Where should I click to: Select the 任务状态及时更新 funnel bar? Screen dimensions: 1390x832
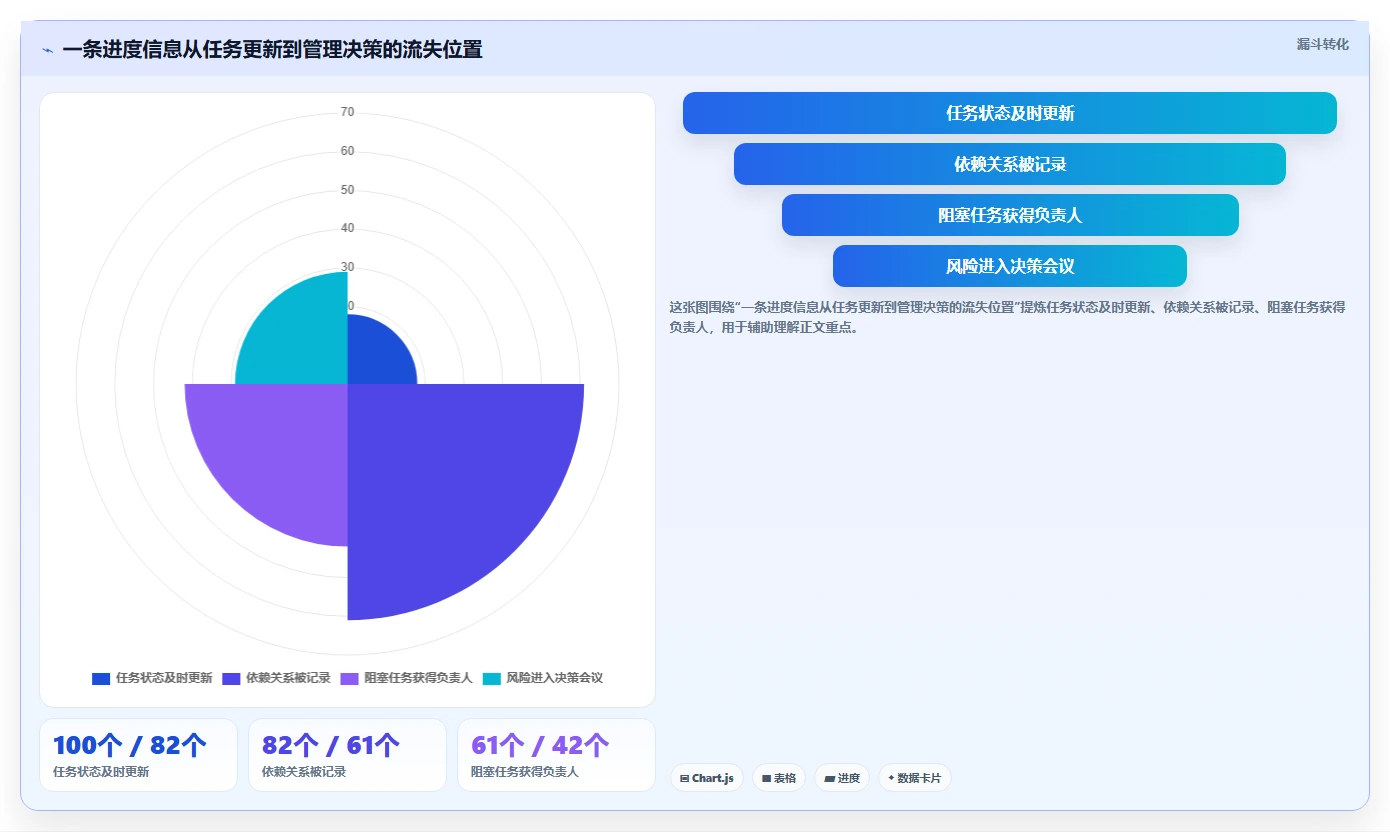point(1010,113)
